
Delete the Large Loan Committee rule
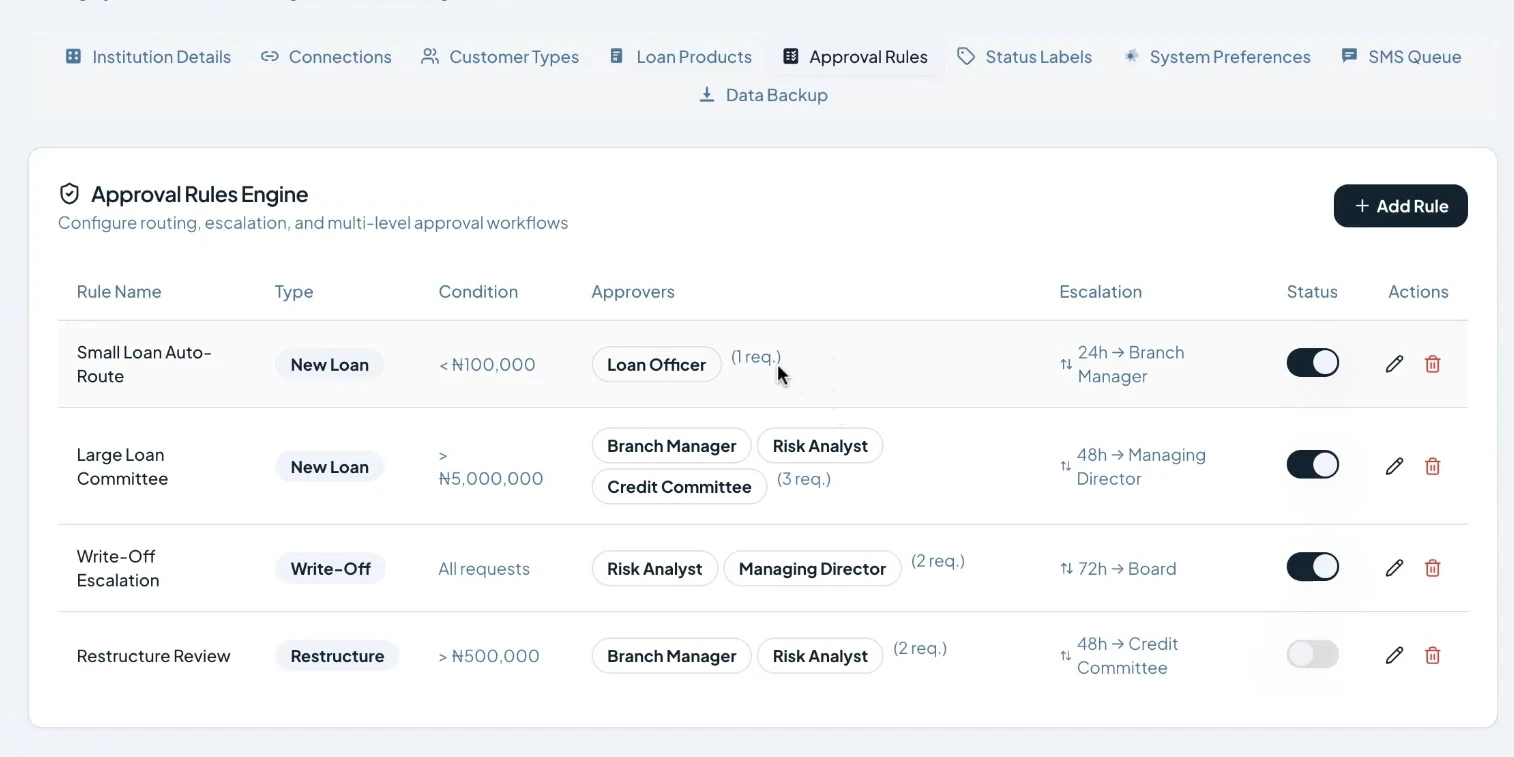(x=1432, y=466)
